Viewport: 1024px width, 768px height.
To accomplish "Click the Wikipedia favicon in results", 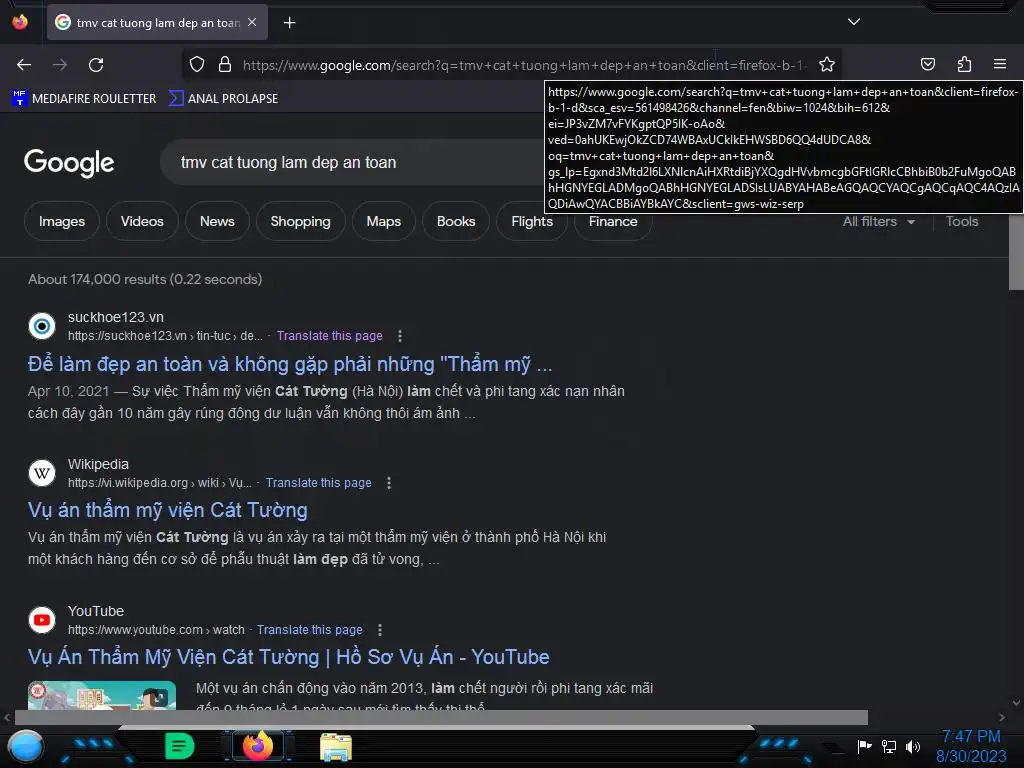I will click(42, 472).
